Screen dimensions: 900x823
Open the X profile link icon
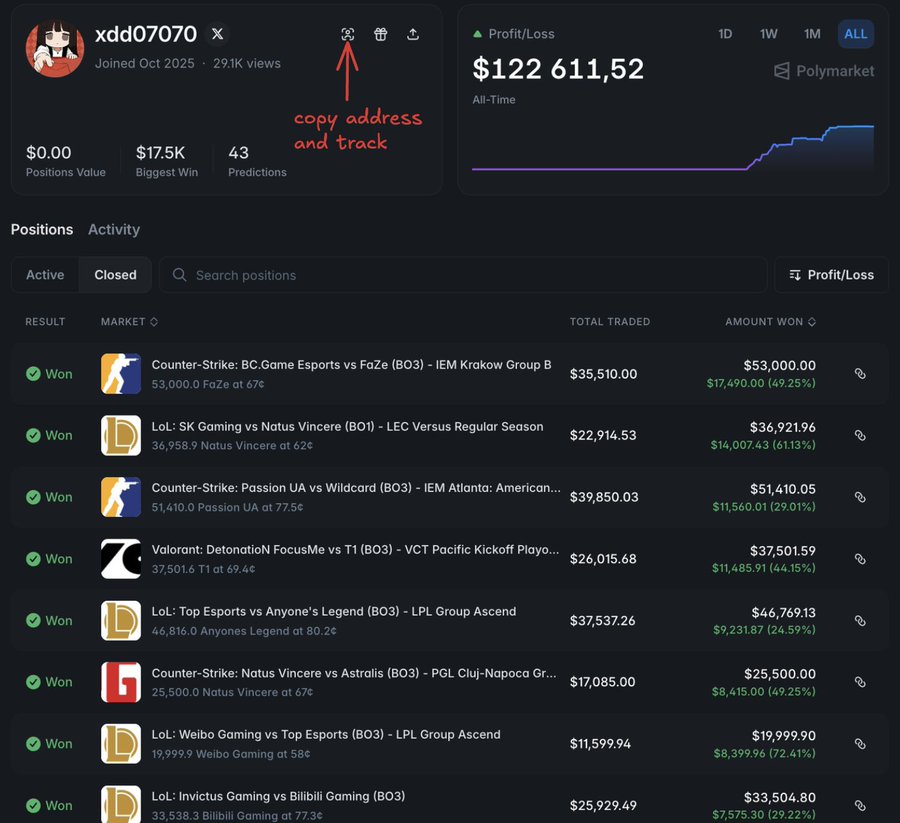[218, 34]
